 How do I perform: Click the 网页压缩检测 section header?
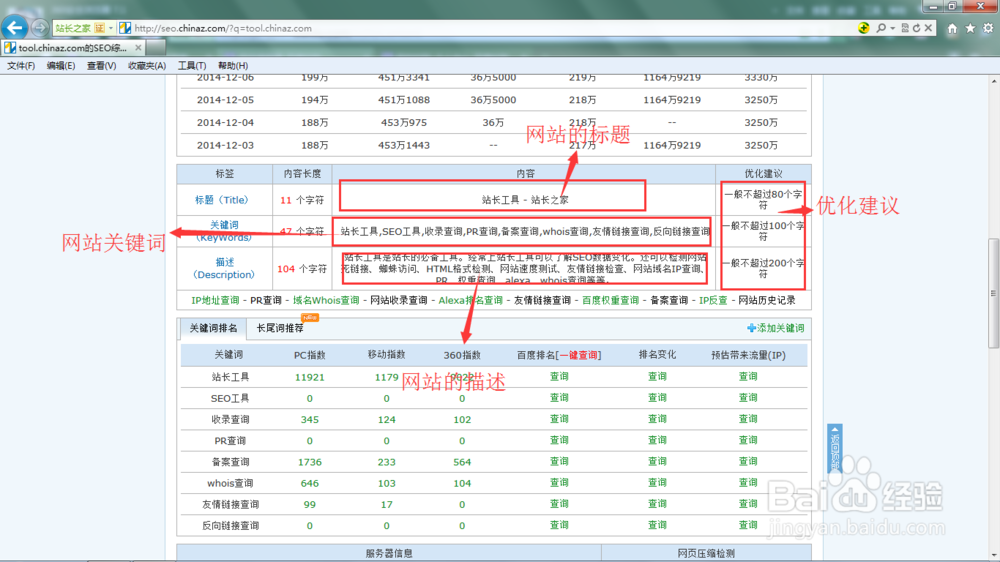[x=706, y=553]
